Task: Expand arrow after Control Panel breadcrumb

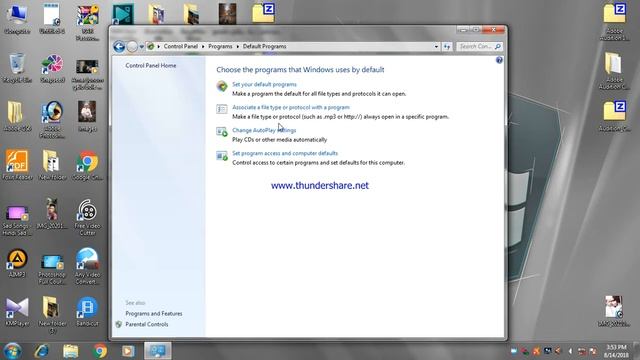Action: pos(203,47)
